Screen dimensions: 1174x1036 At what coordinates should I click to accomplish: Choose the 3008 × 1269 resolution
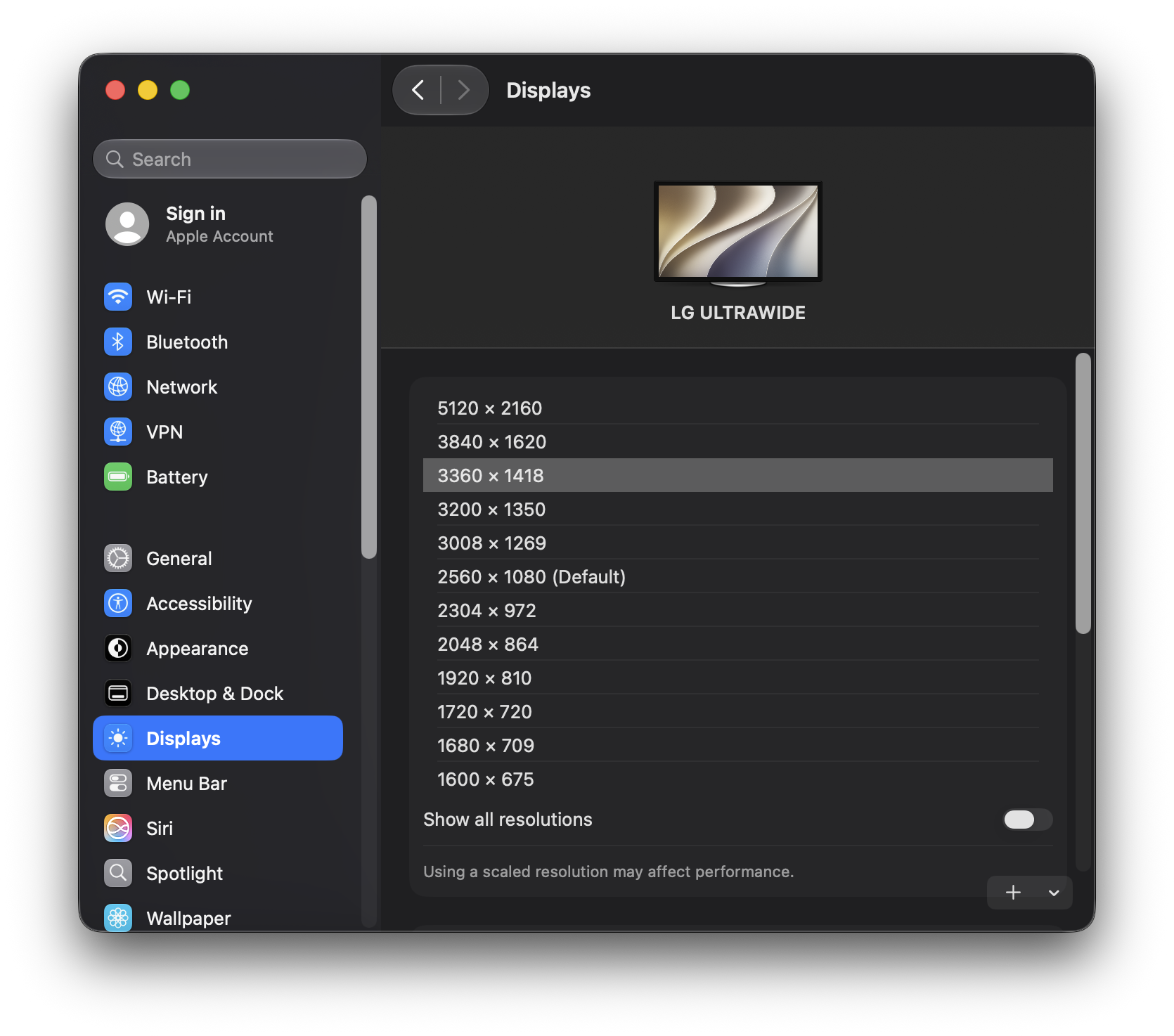coord(737,543)
